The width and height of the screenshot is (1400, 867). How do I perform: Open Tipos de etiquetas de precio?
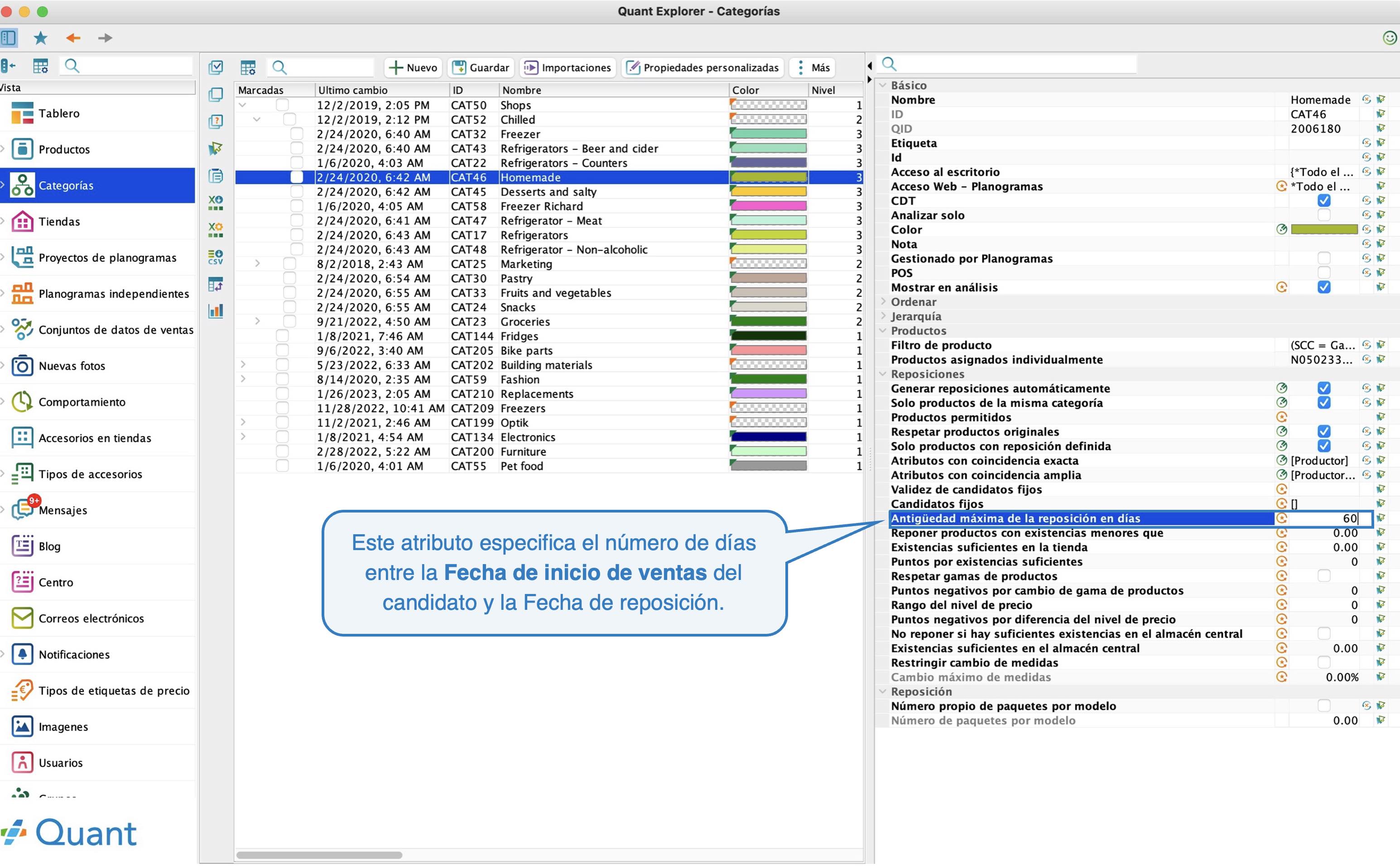(x=97, y=690)
